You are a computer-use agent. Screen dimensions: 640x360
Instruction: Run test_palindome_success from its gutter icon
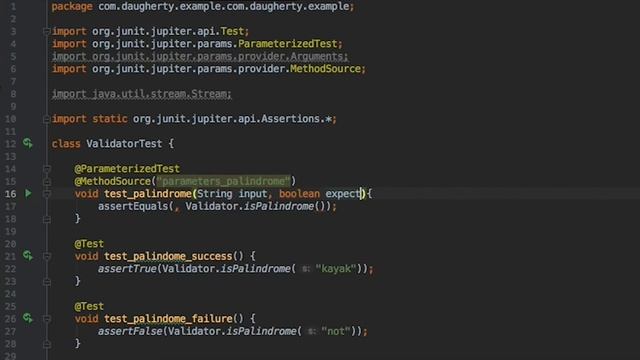(27, 256)
